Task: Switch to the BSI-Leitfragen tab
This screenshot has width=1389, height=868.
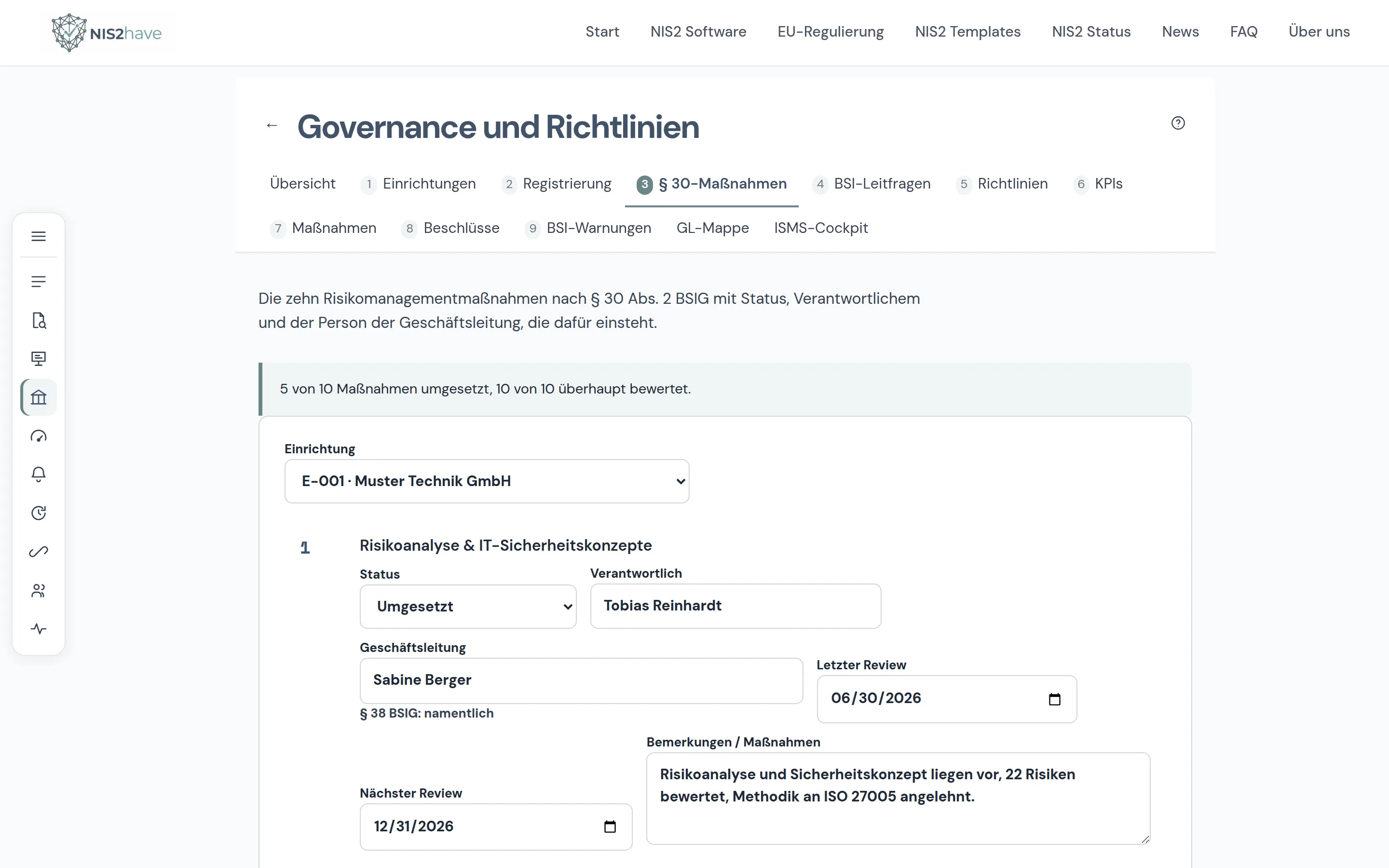Action: 872,184
